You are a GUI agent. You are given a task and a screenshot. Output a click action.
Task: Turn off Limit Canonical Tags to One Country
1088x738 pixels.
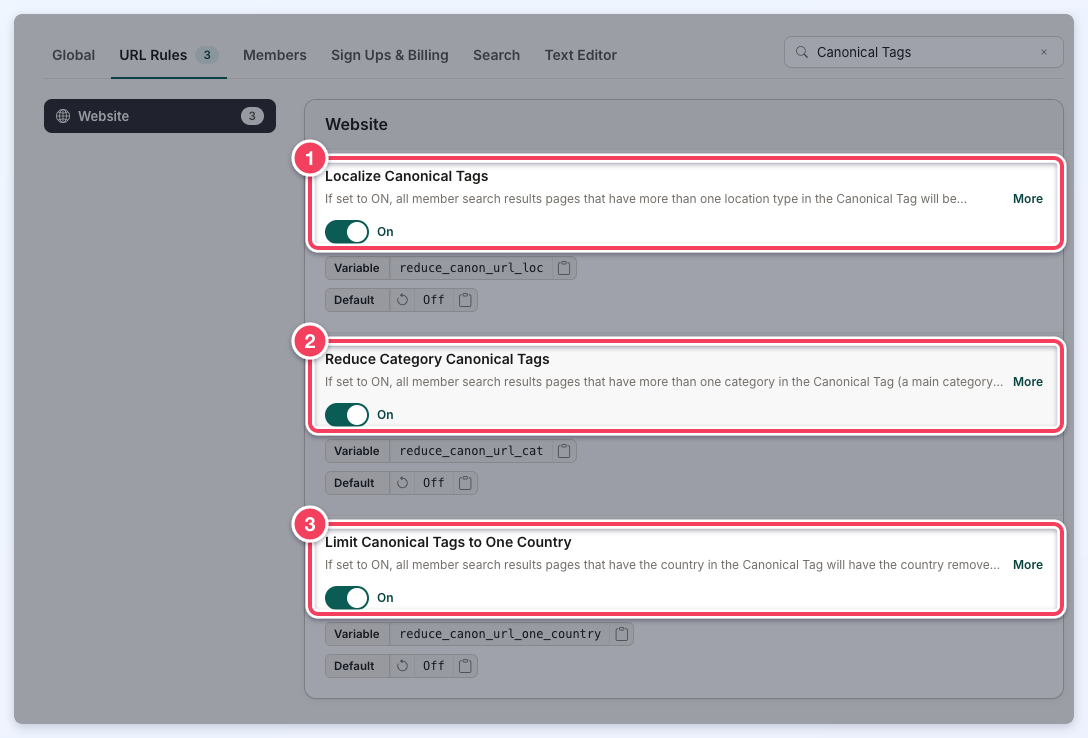347,598
